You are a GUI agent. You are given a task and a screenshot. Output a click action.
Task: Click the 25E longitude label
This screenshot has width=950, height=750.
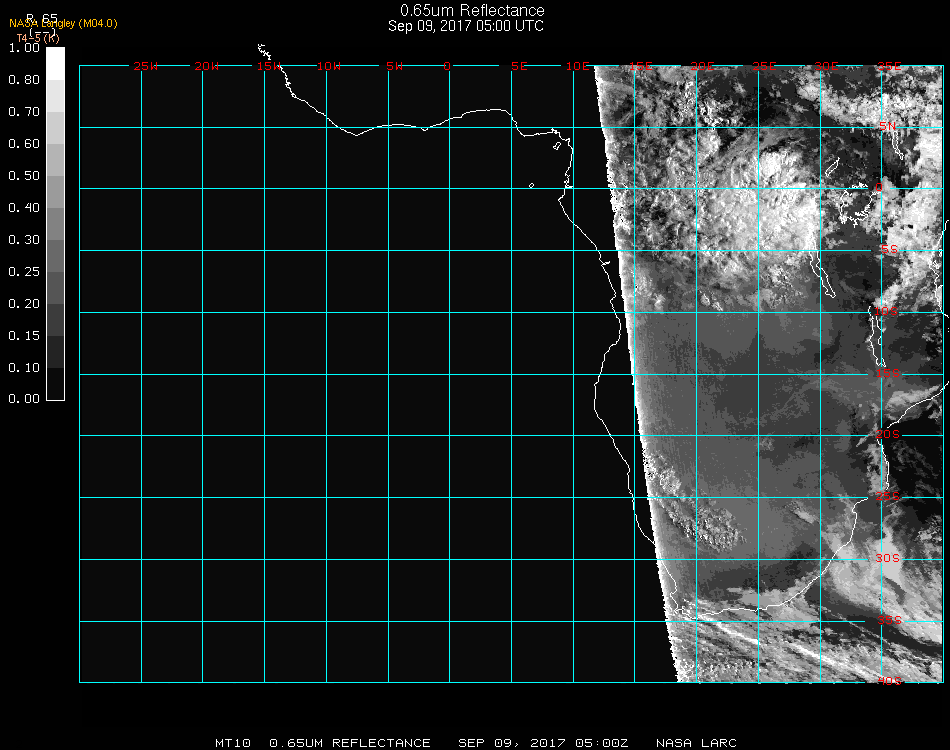765,66
